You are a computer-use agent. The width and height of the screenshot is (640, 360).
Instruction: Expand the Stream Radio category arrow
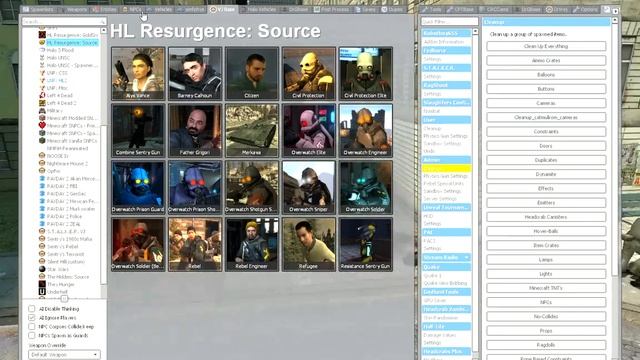[x=467, y=258]
